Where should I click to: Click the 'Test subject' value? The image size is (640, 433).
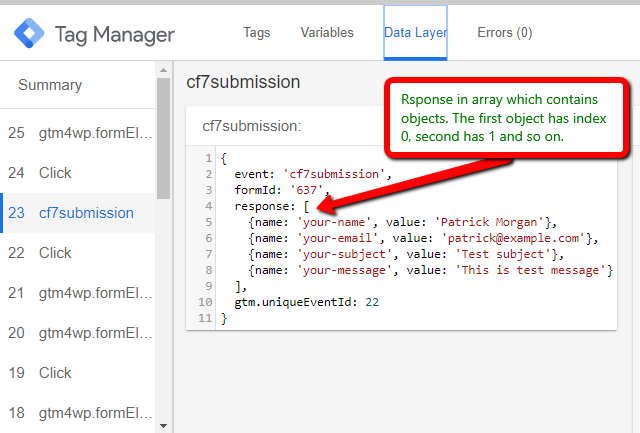503,254
